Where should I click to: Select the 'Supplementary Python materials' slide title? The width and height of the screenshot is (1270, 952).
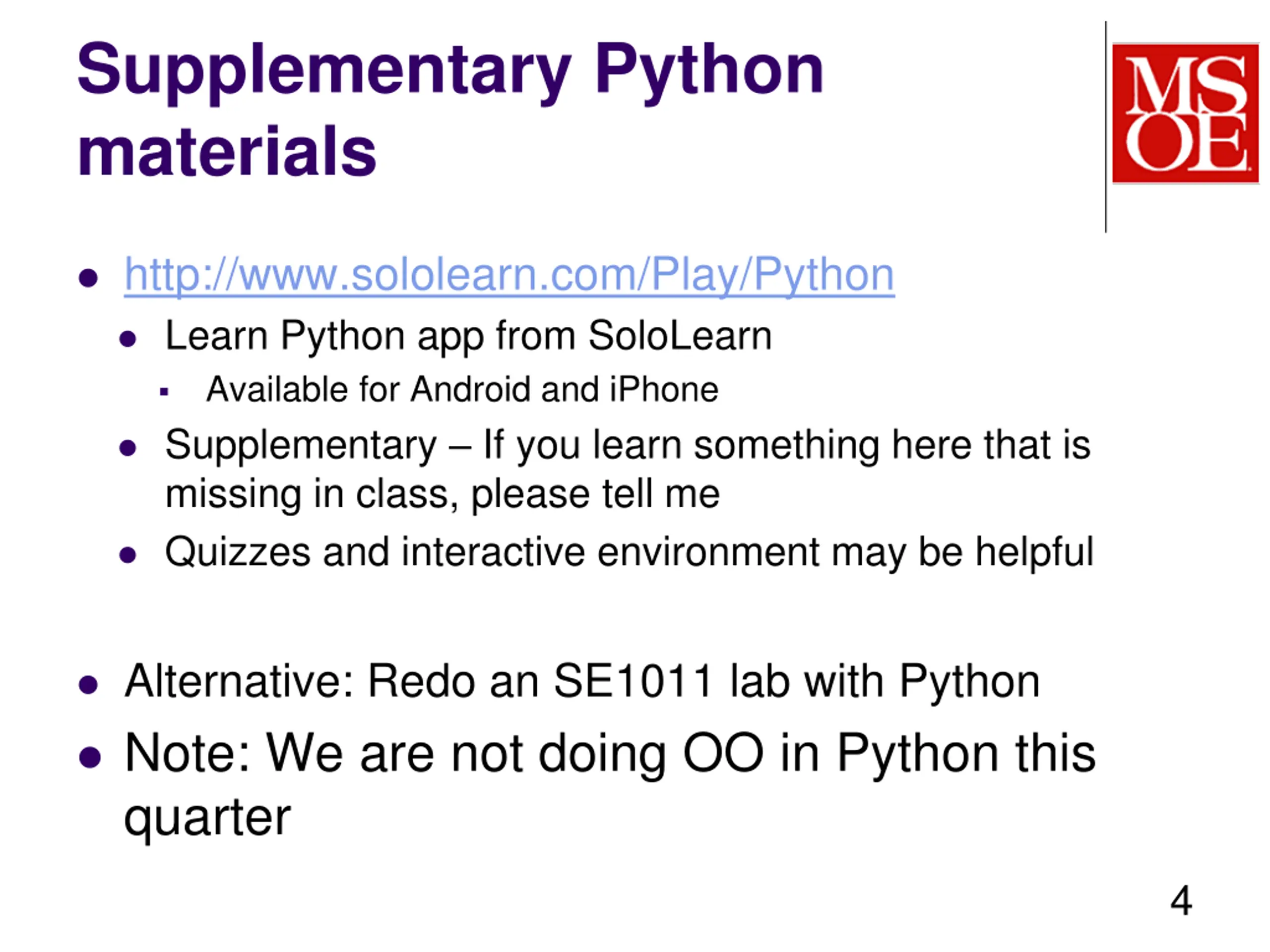click(x=450, y=109)
